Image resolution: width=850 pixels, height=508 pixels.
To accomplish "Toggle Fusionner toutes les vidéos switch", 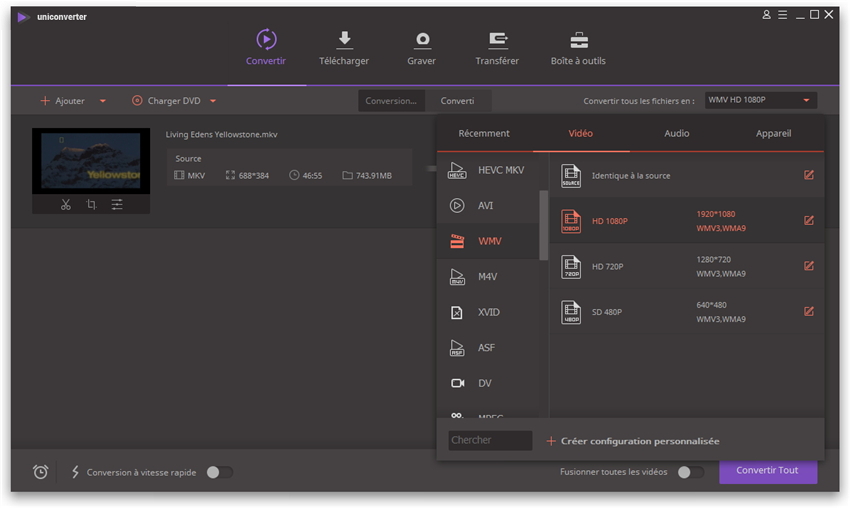I will click(x=691, y=472).
